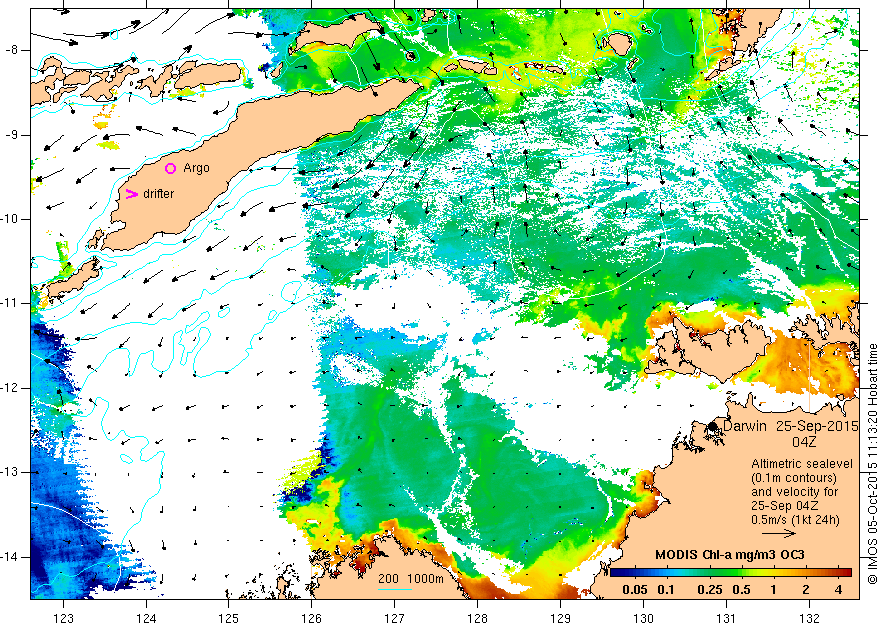This screenshot has height=630, width=880.
Task: Click the '25-Sep-2015' date text
Action: 817,426
